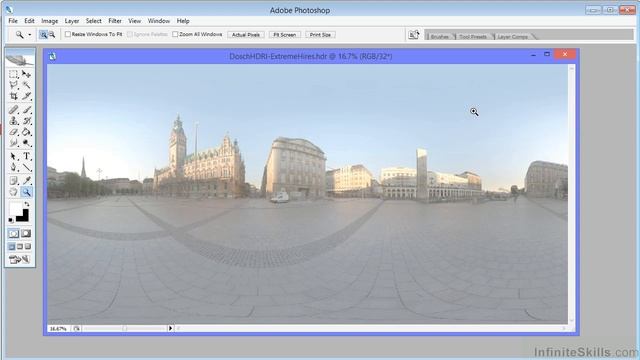Set Standard Screen Mode

[12, 247]
